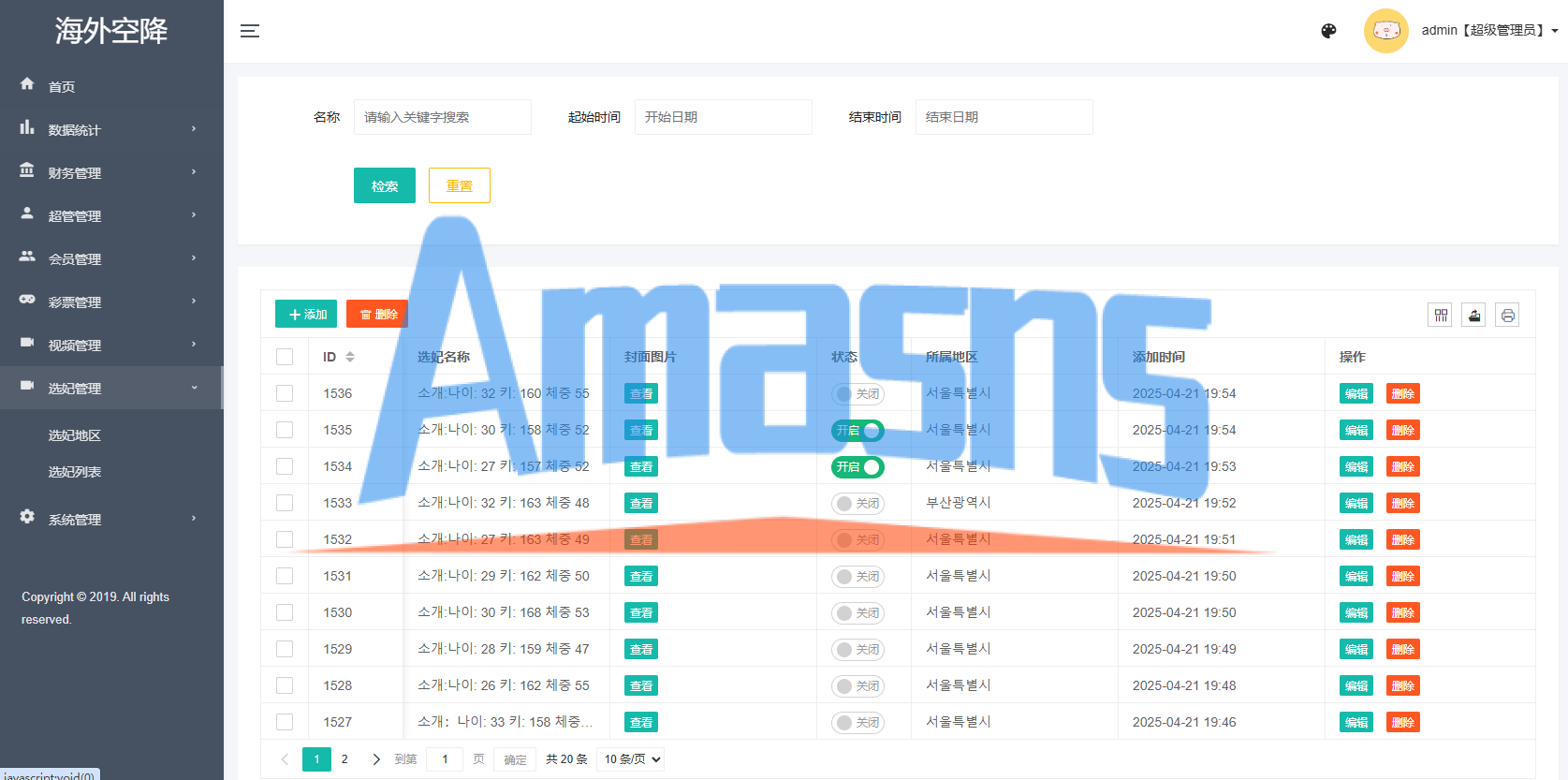This screenshot has height=780, width=1568.
Task: Check the row 1533 checkbox
Action: [x=285, y=503]
